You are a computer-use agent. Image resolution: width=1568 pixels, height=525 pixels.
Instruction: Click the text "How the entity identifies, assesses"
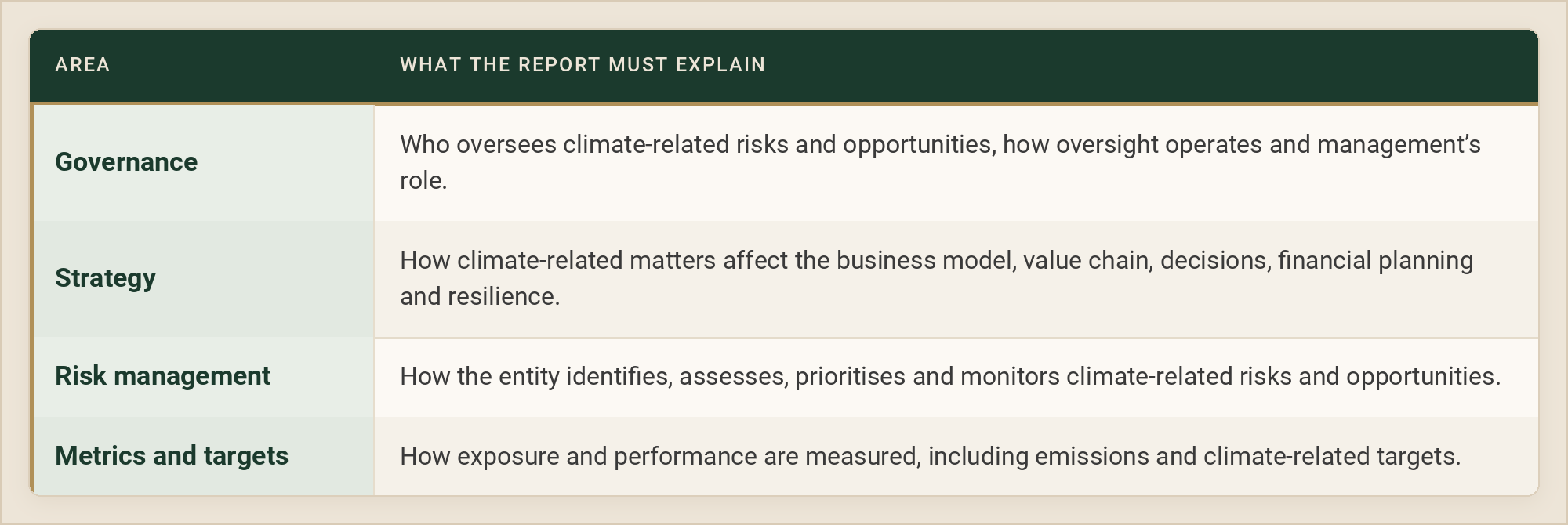tap(950, 376)
